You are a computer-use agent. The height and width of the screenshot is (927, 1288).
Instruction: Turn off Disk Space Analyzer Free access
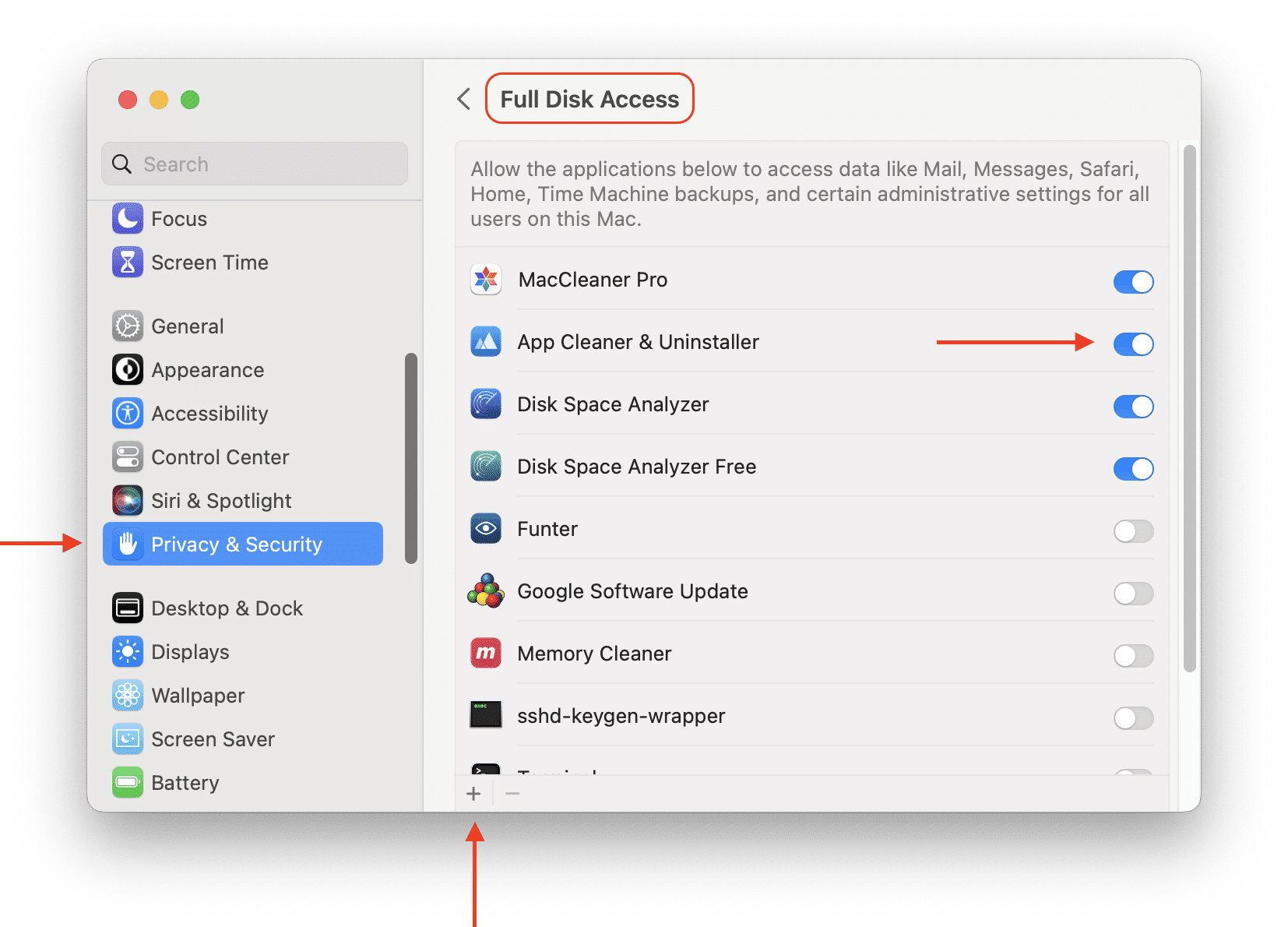tap(1133, 468)
